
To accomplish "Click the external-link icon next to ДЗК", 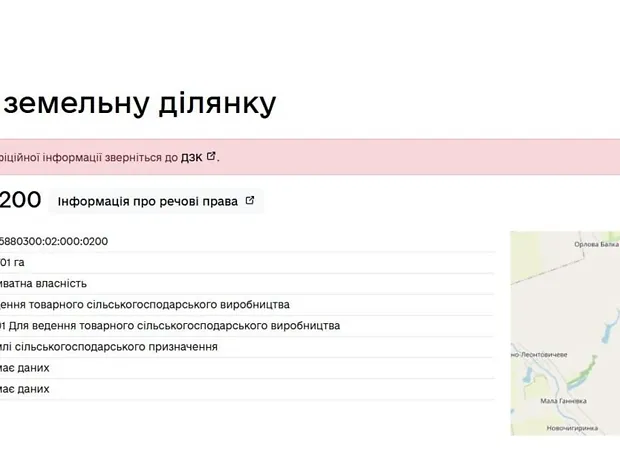I will coord(211,157).
